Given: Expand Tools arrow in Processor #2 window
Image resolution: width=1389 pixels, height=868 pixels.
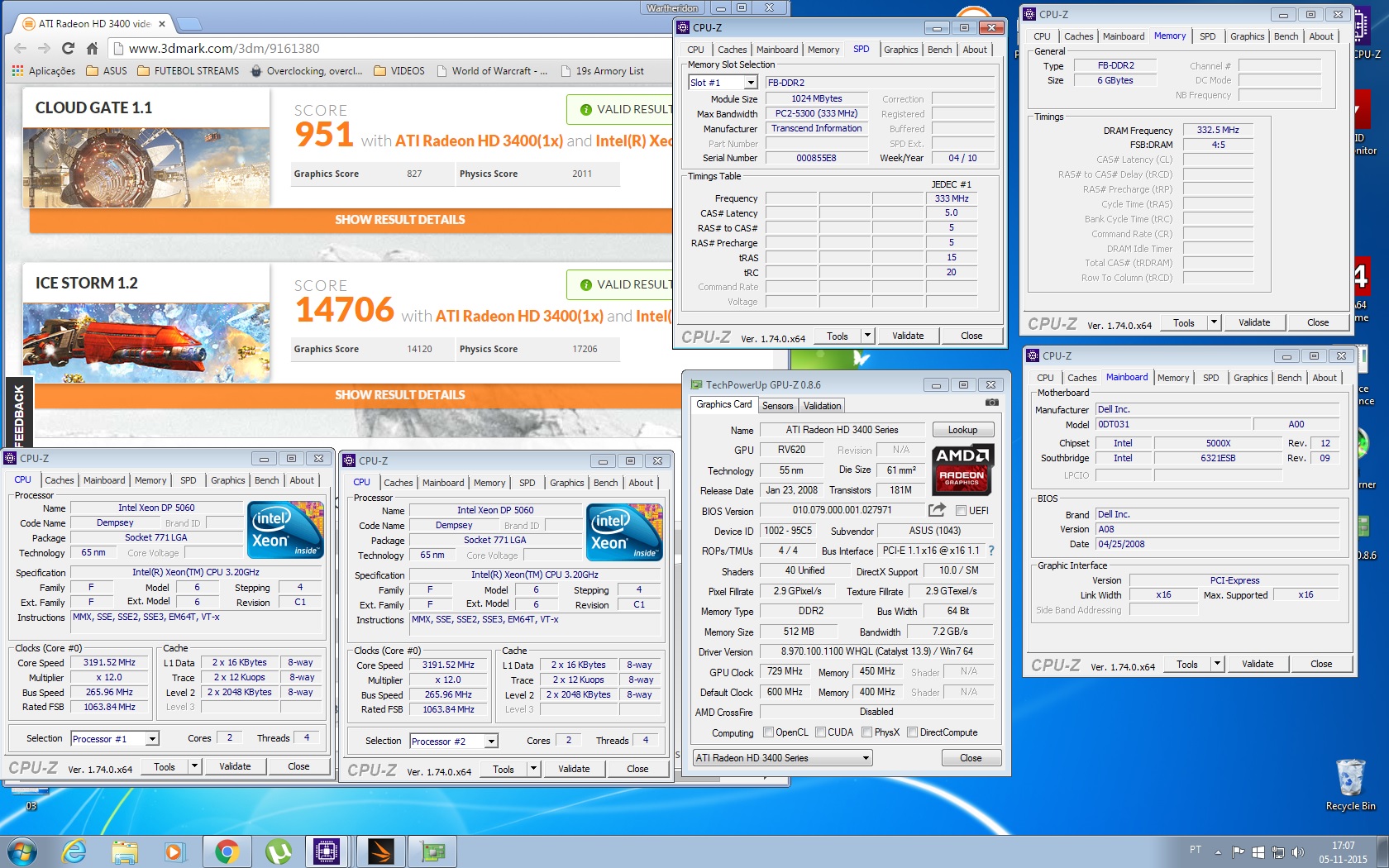Looking at the screenshot, I should pos(533,769).
